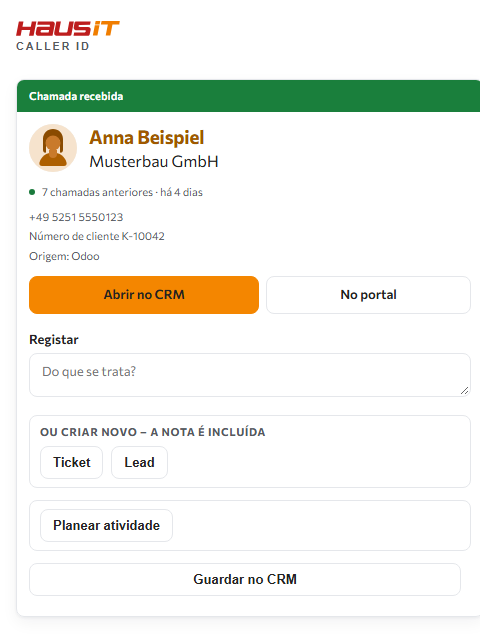Click the No portal button

coord(368,295)
